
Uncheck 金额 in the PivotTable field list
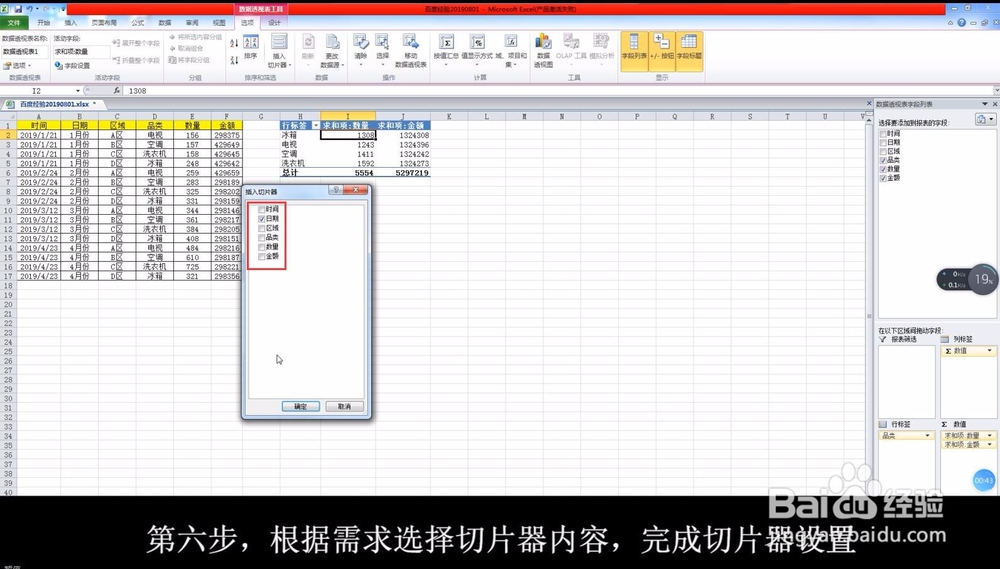click(x=883, y=178)
